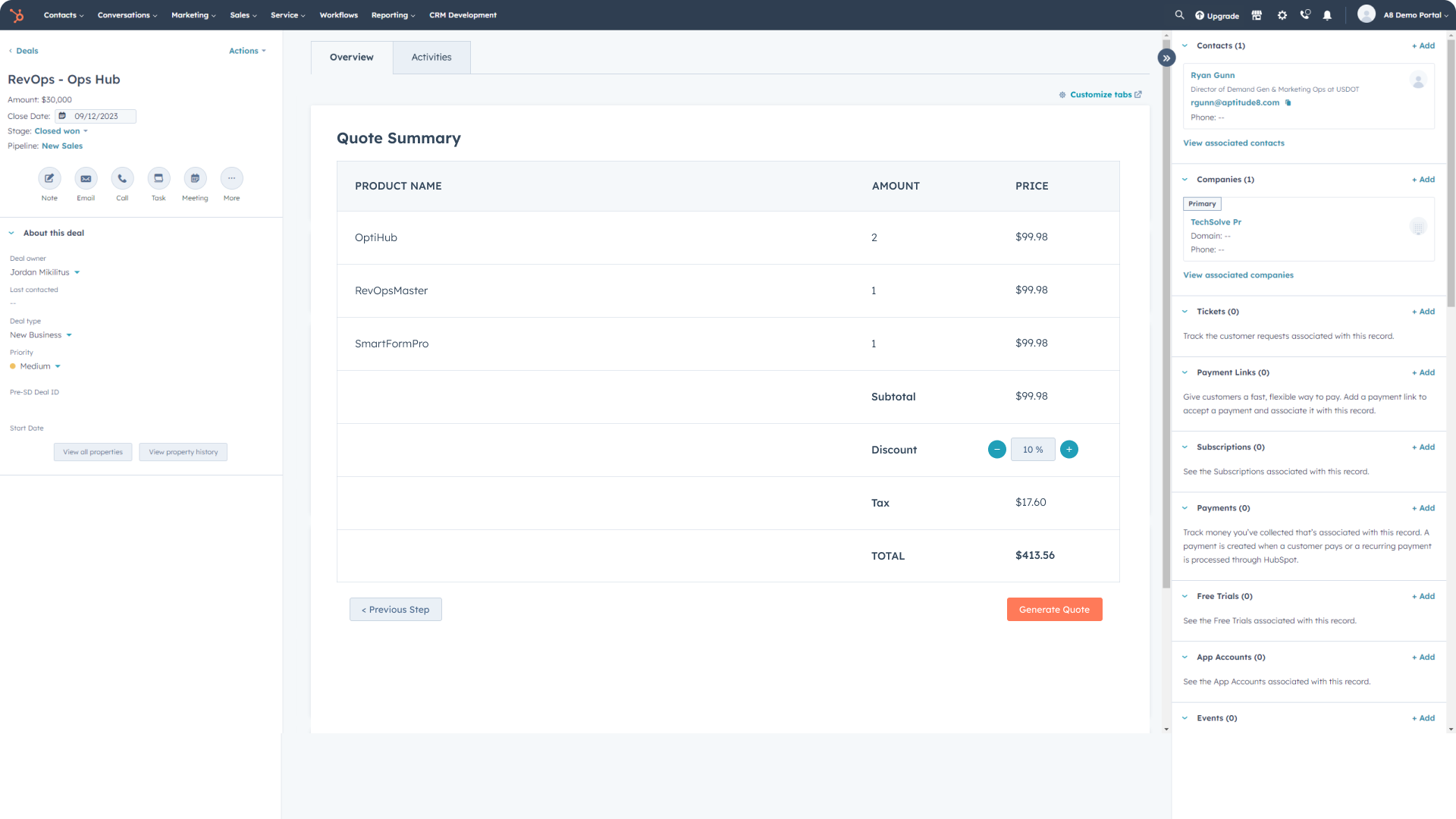
Task: Collapse the About this deal section
Action: [x=11, y=234]
